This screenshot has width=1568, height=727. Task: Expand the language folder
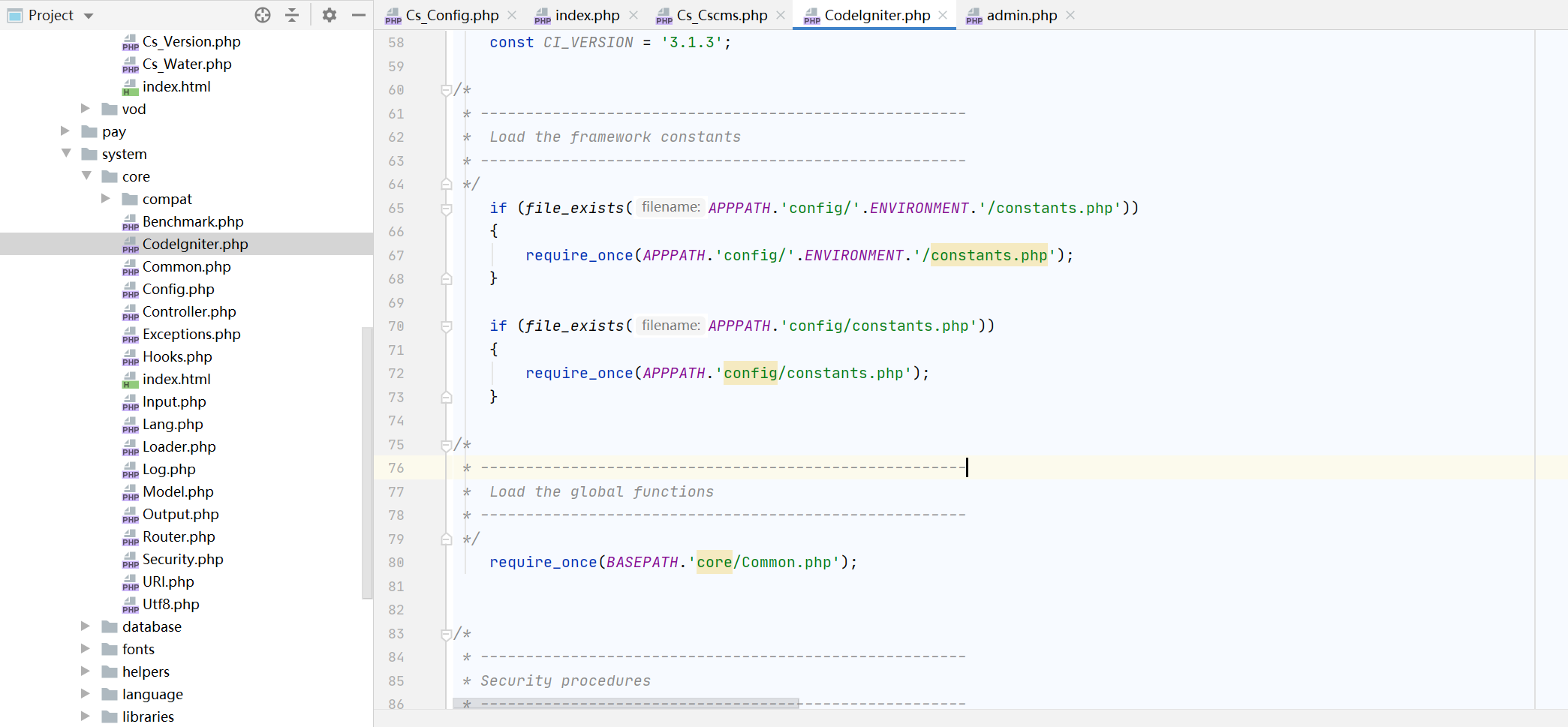click(86, 694)
